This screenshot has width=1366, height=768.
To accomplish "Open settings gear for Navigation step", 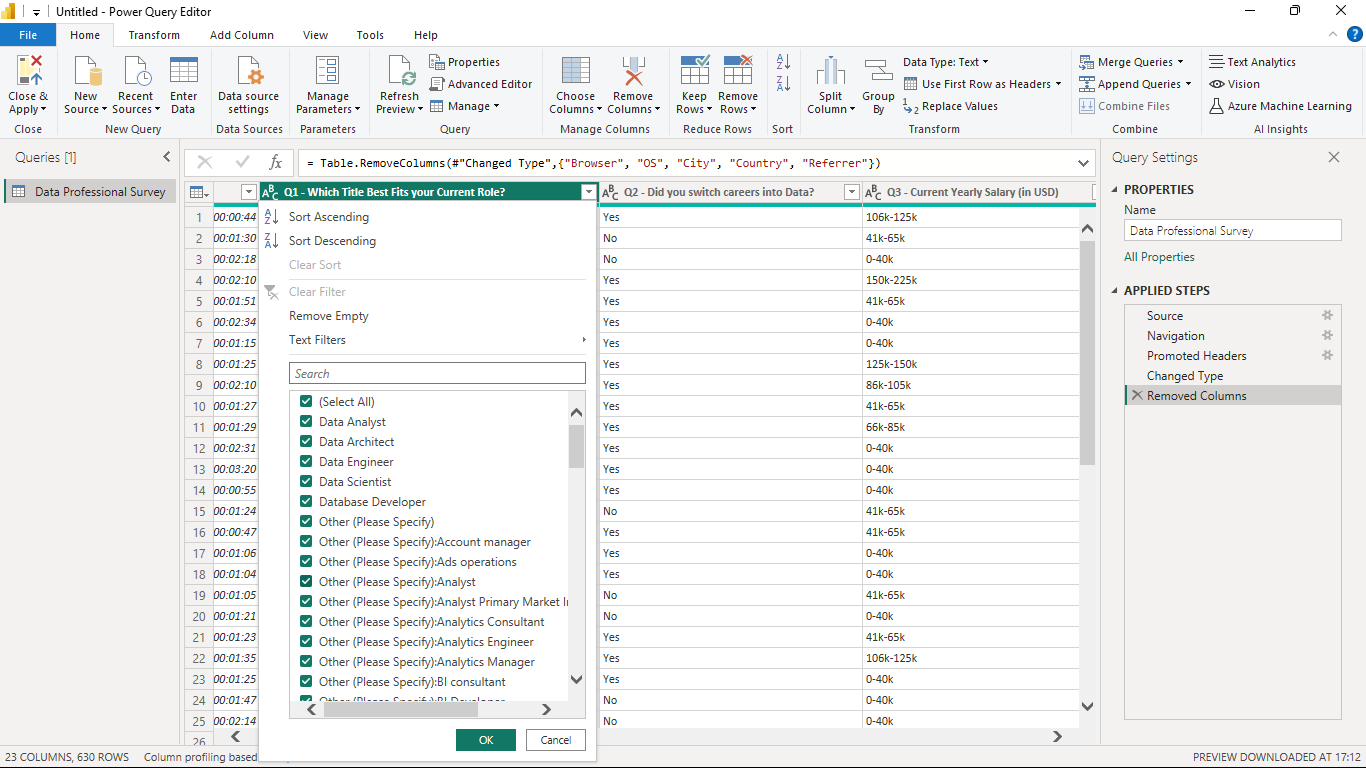I will tap(1328, 336).
